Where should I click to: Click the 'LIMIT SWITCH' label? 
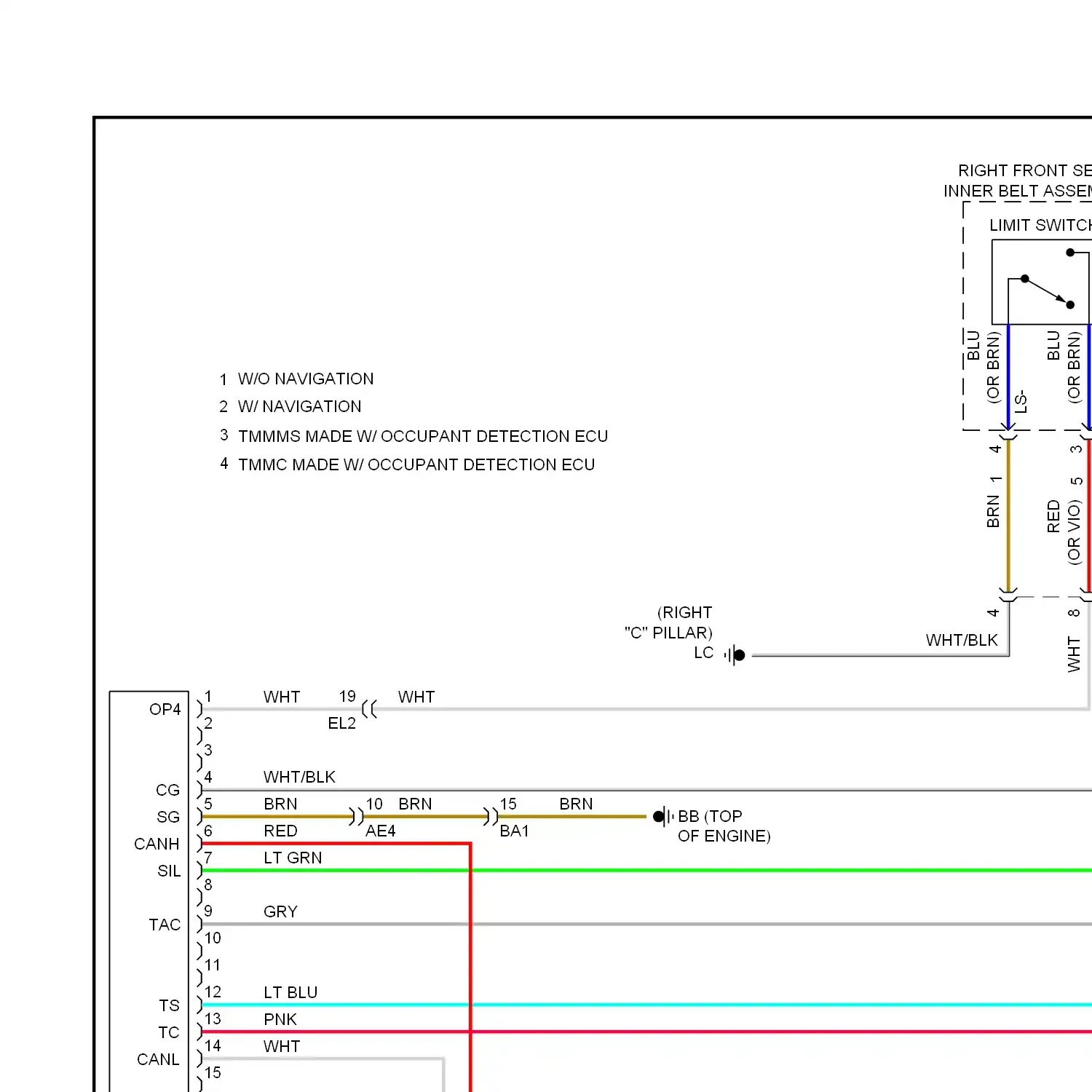[x=1040, y=226]
